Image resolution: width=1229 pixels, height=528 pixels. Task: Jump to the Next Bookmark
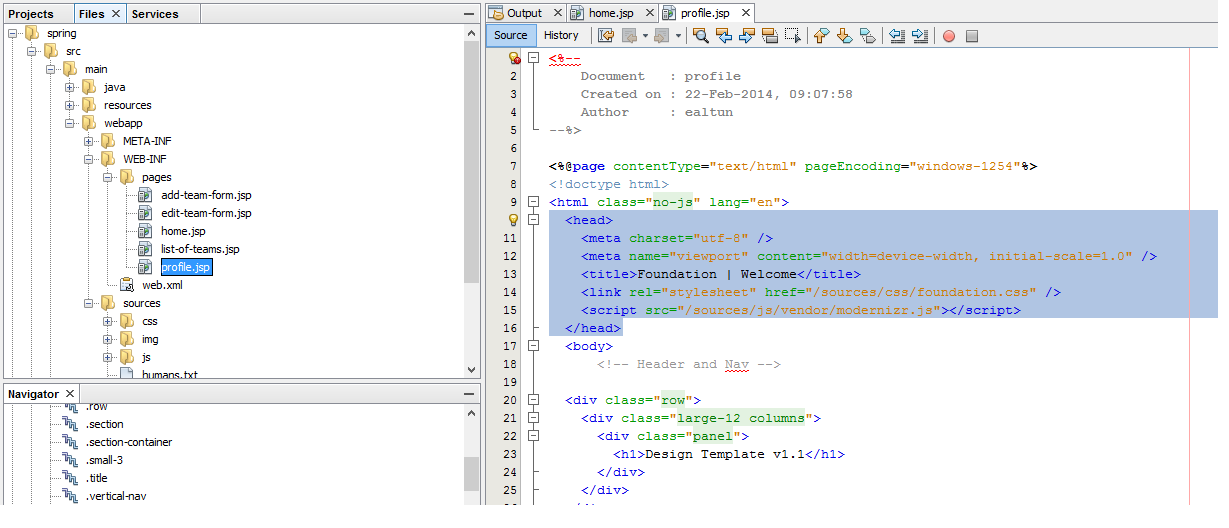point(845,36)
